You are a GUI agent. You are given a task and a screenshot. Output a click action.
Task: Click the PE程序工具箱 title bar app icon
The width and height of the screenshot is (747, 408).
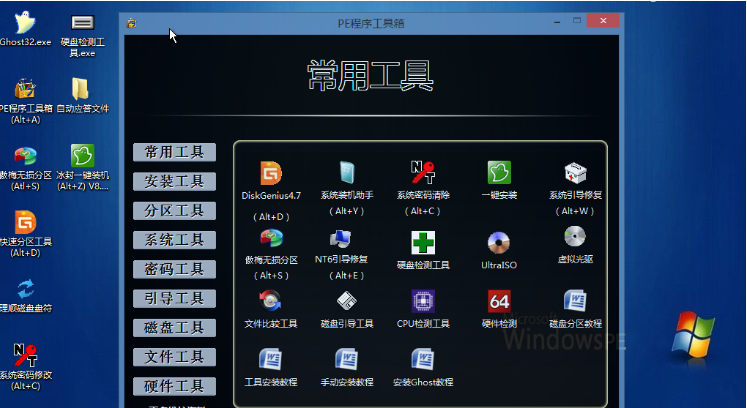pyautogui.click(x=131, y=23)
